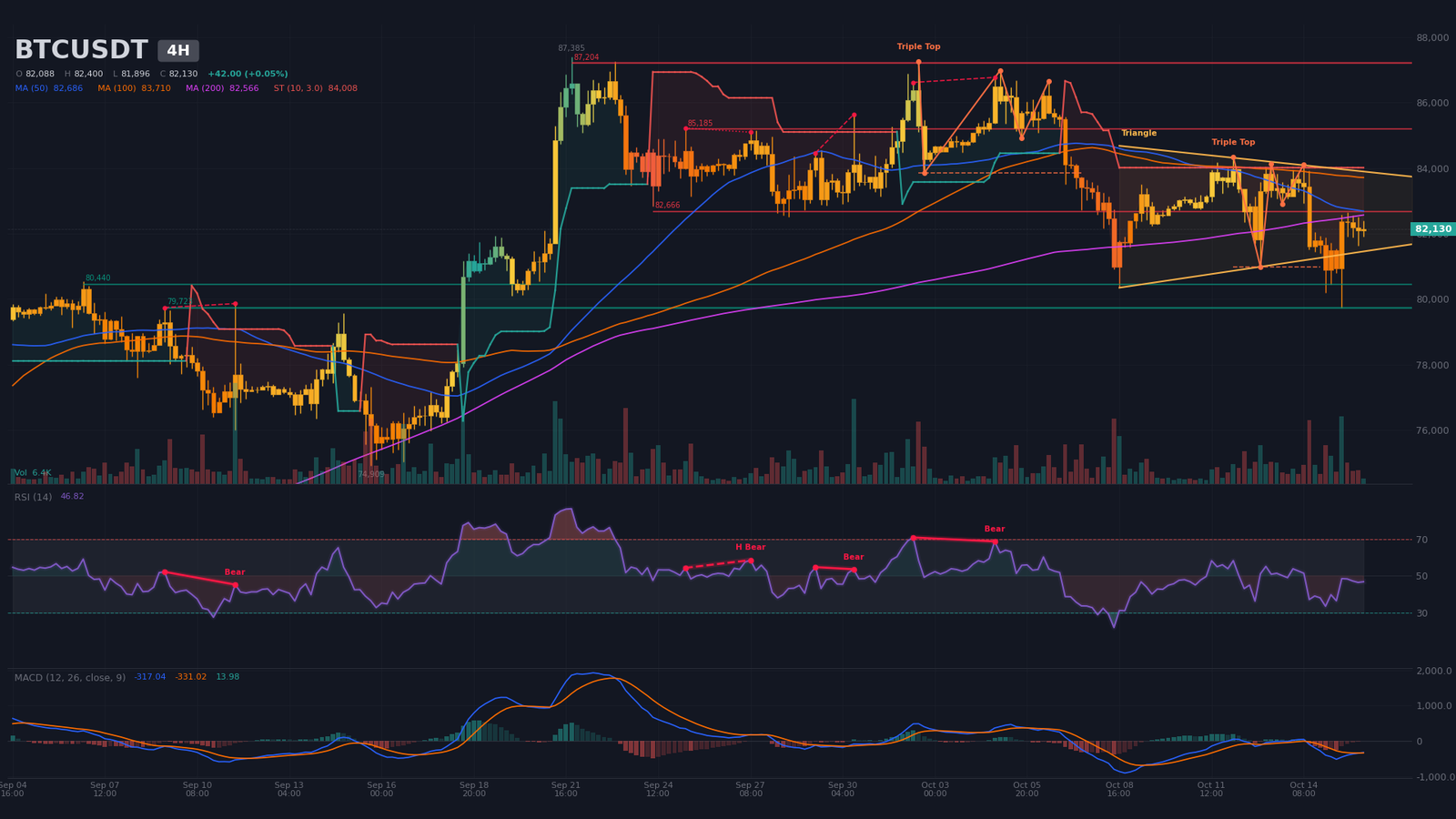Click the Triple Top label above 87,204 line
Viewport: 1456px width, 819px height.
918,46
